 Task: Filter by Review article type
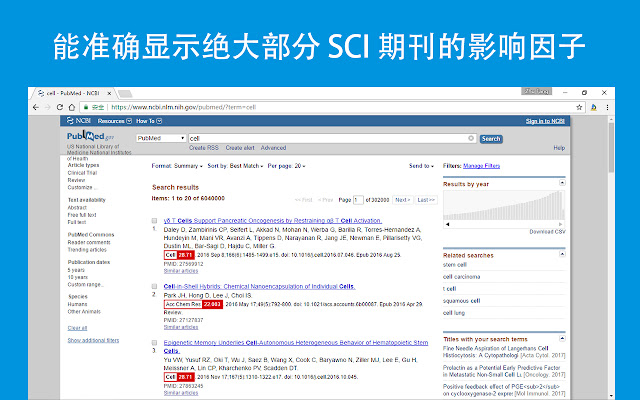pos(76,180)
